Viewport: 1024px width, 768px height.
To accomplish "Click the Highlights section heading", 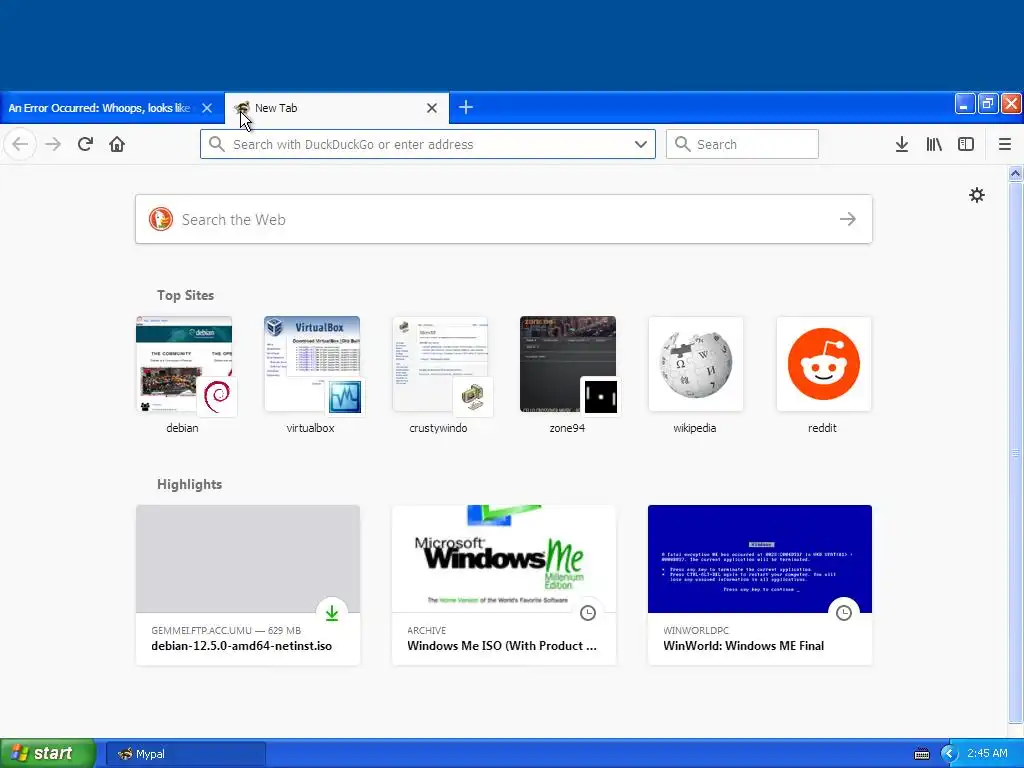I will point(189,484).
